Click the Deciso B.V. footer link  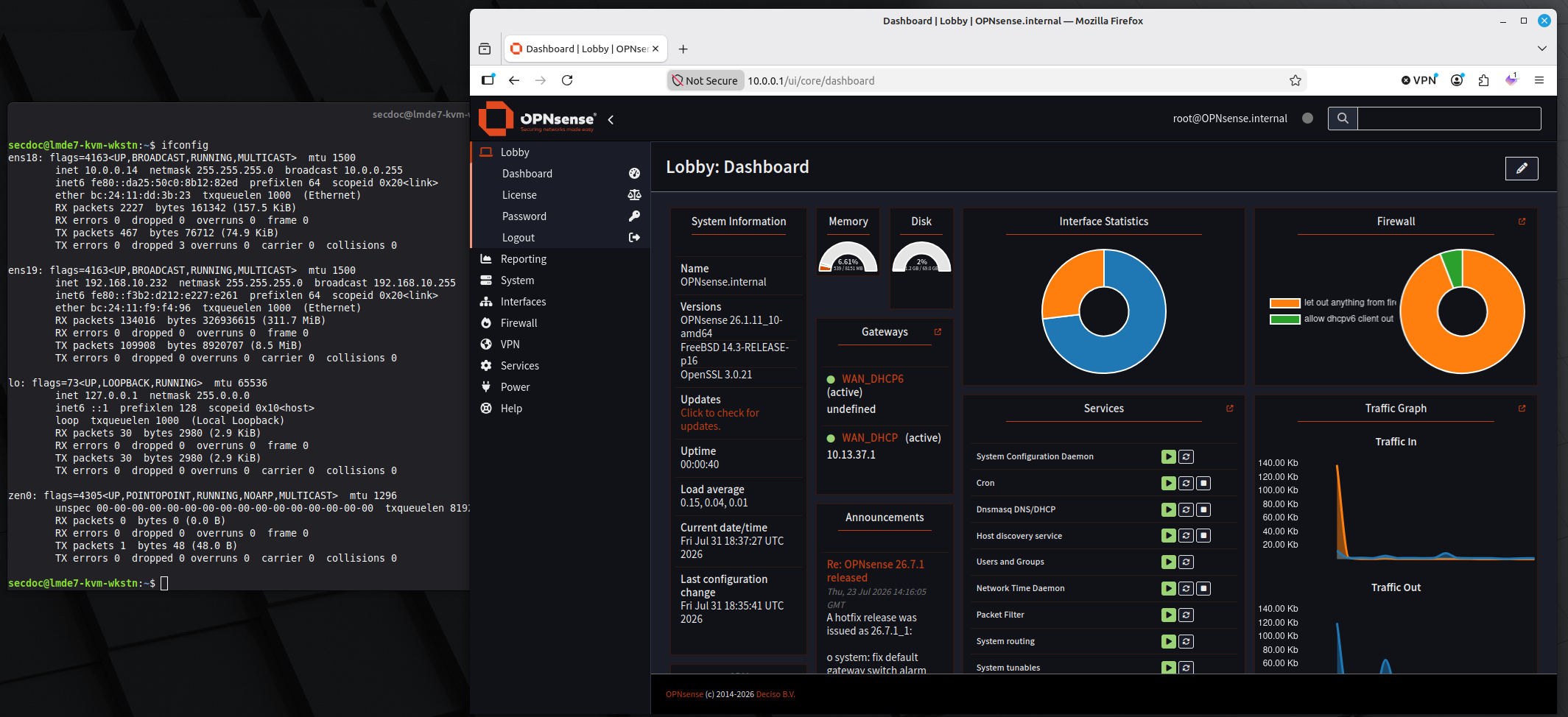coord(776,694)
